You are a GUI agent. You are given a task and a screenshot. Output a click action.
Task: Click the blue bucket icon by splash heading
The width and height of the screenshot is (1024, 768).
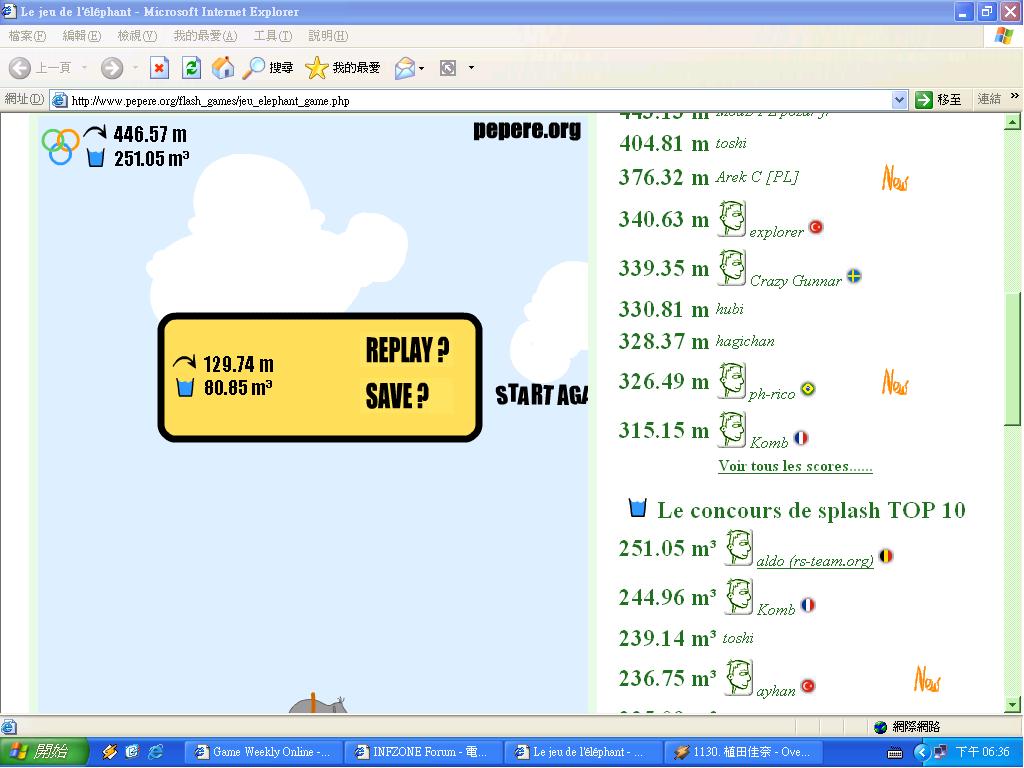pyautogui.click(x=637, y=507)
